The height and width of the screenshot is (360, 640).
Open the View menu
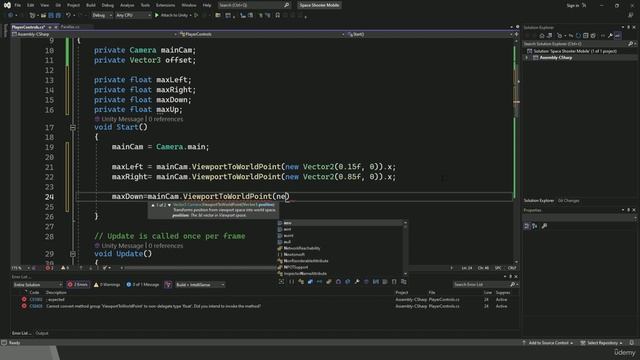[44, 5]
